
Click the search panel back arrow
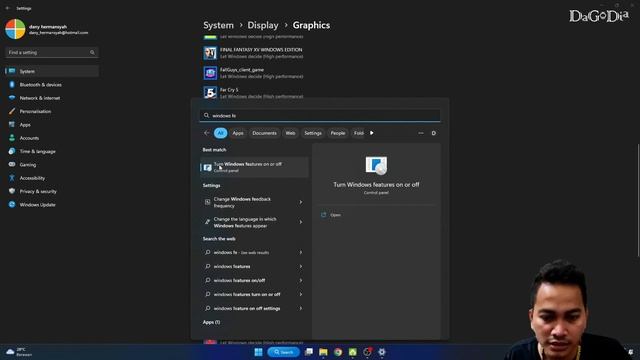tap(207, 133)
